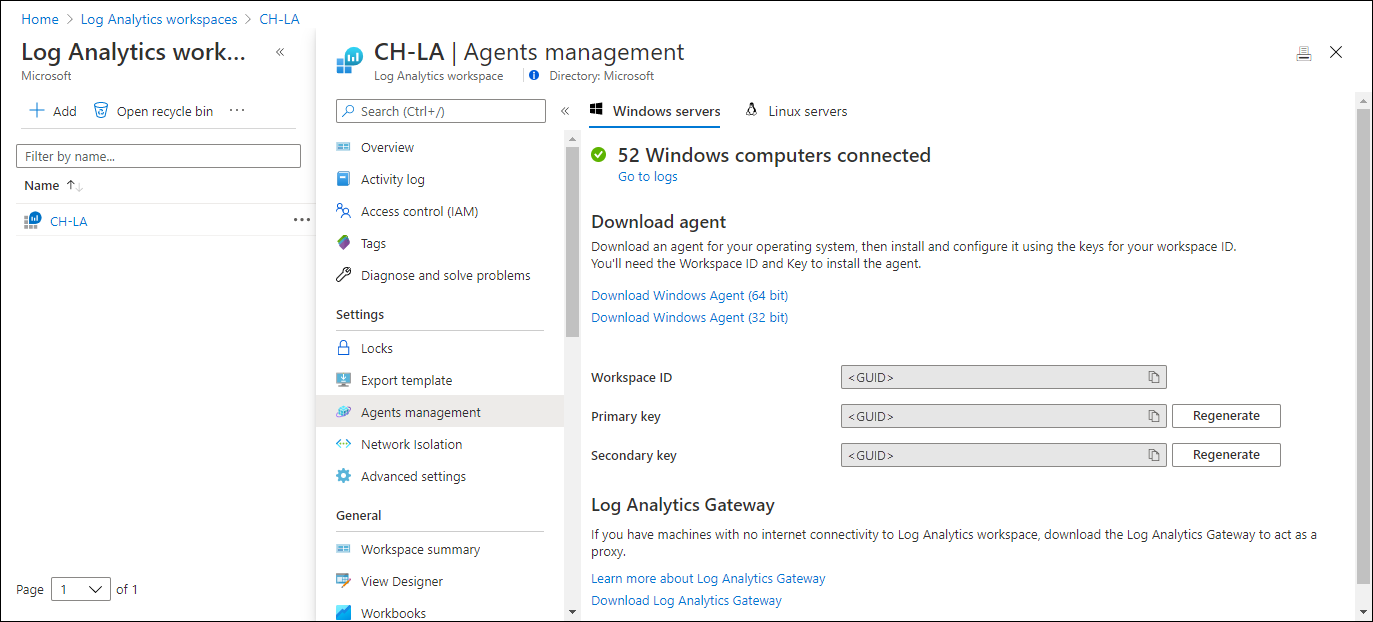Click in the Filter by name field
The image size is (1373, 622).
pyautogui.click(x=158, y=156)
